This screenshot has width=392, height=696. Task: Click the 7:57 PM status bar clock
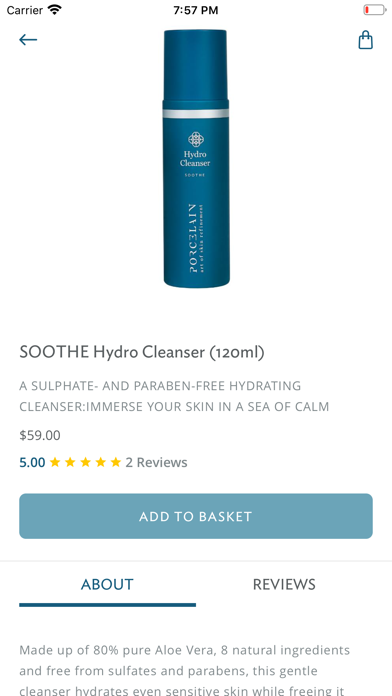point(196,10)
